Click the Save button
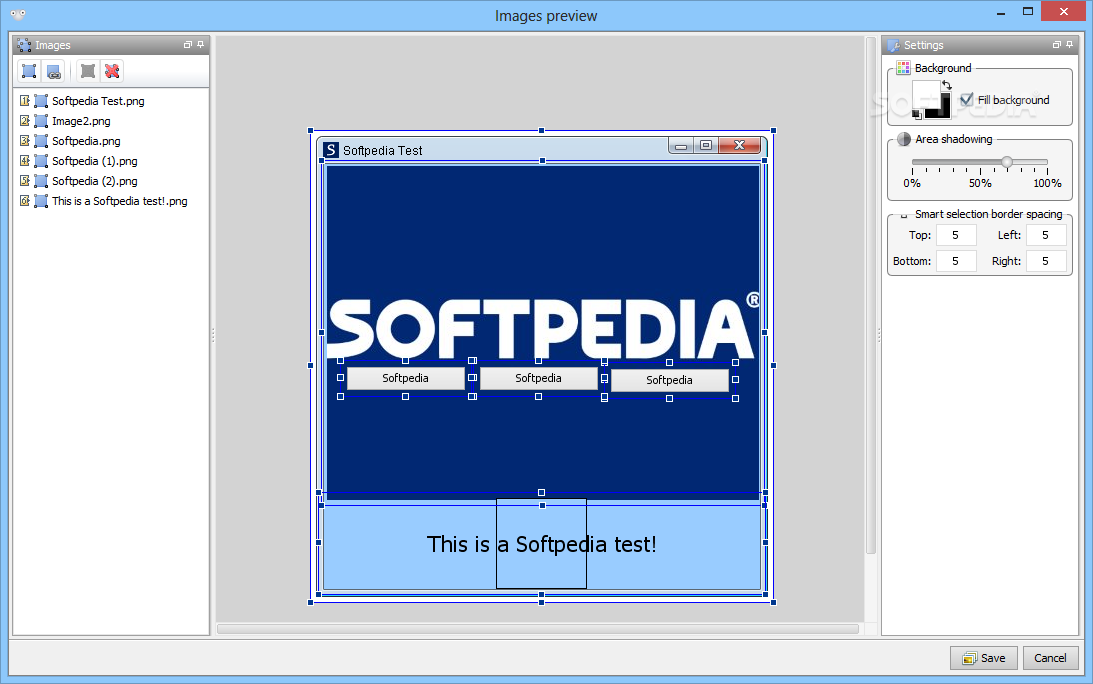The width and height of the screenshot is (1093, 684). click(x=984, y=658)
